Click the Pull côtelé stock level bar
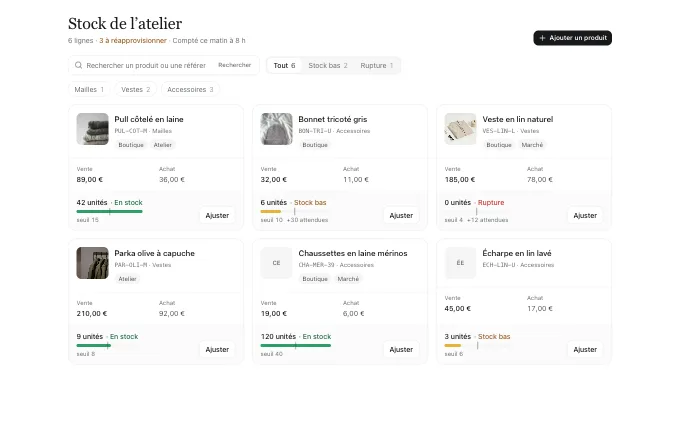Viewport: 680px width, 425px height. pyautogui.click(x=109, y=211)
